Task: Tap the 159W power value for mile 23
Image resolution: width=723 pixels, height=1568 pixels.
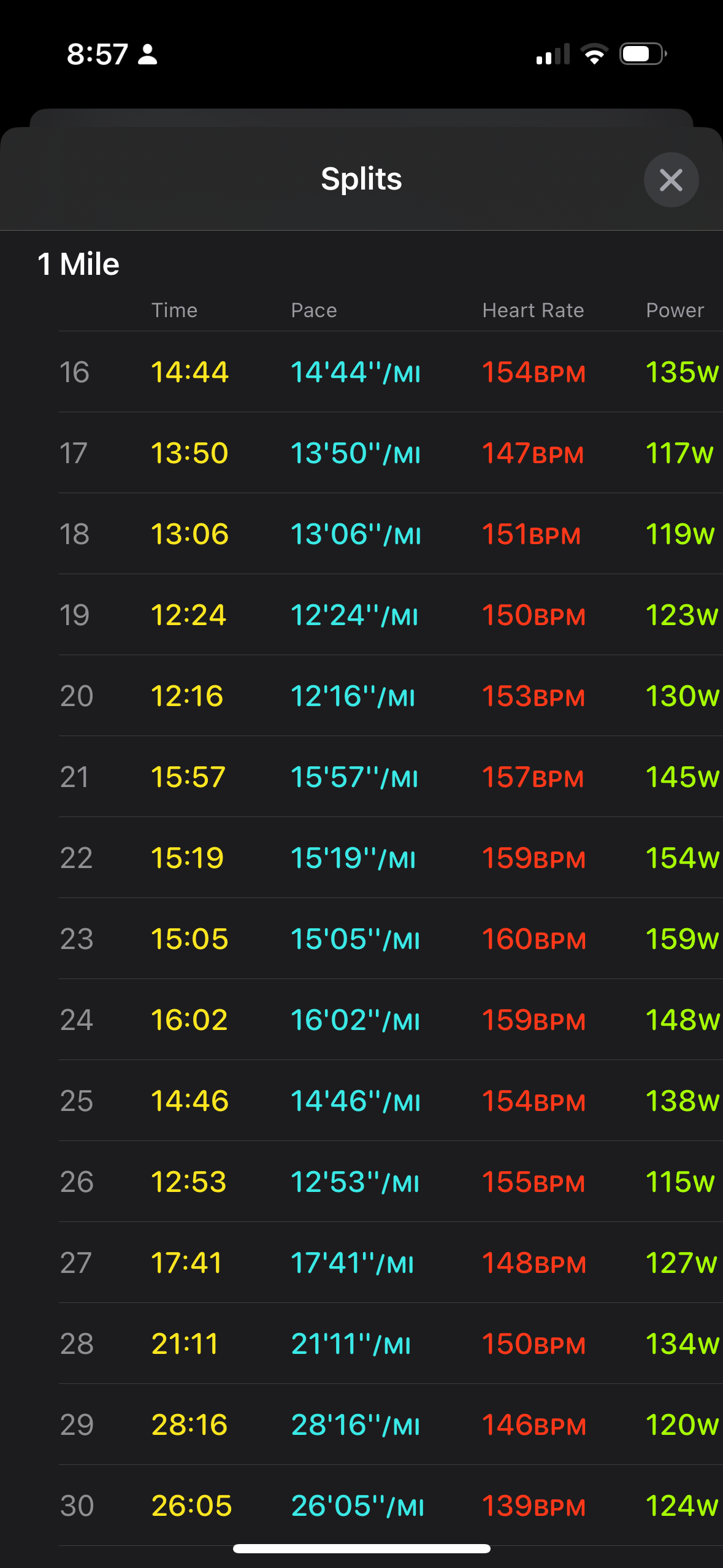Action: click(x=682, y=939)
